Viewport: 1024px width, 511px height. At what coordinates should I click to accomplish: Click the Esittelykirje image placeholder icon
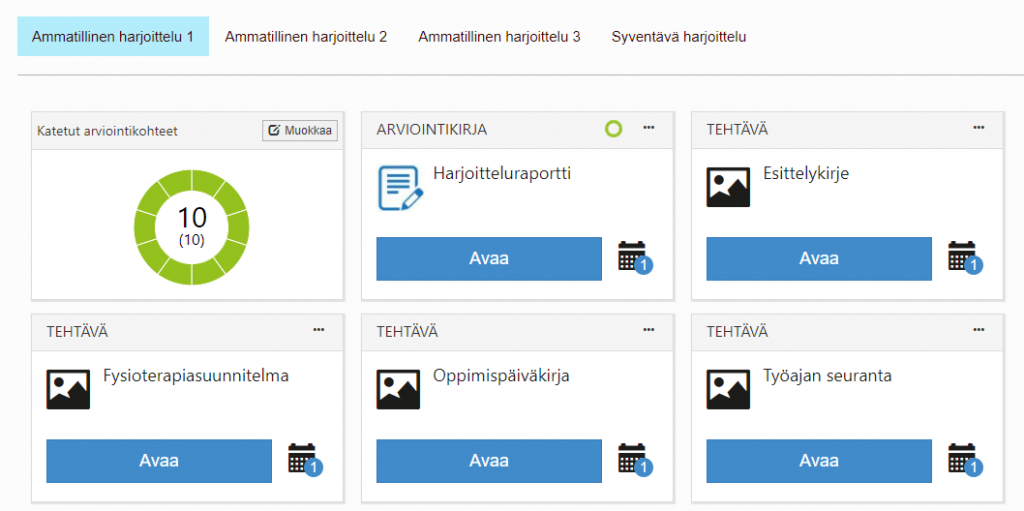pos(728,188)
